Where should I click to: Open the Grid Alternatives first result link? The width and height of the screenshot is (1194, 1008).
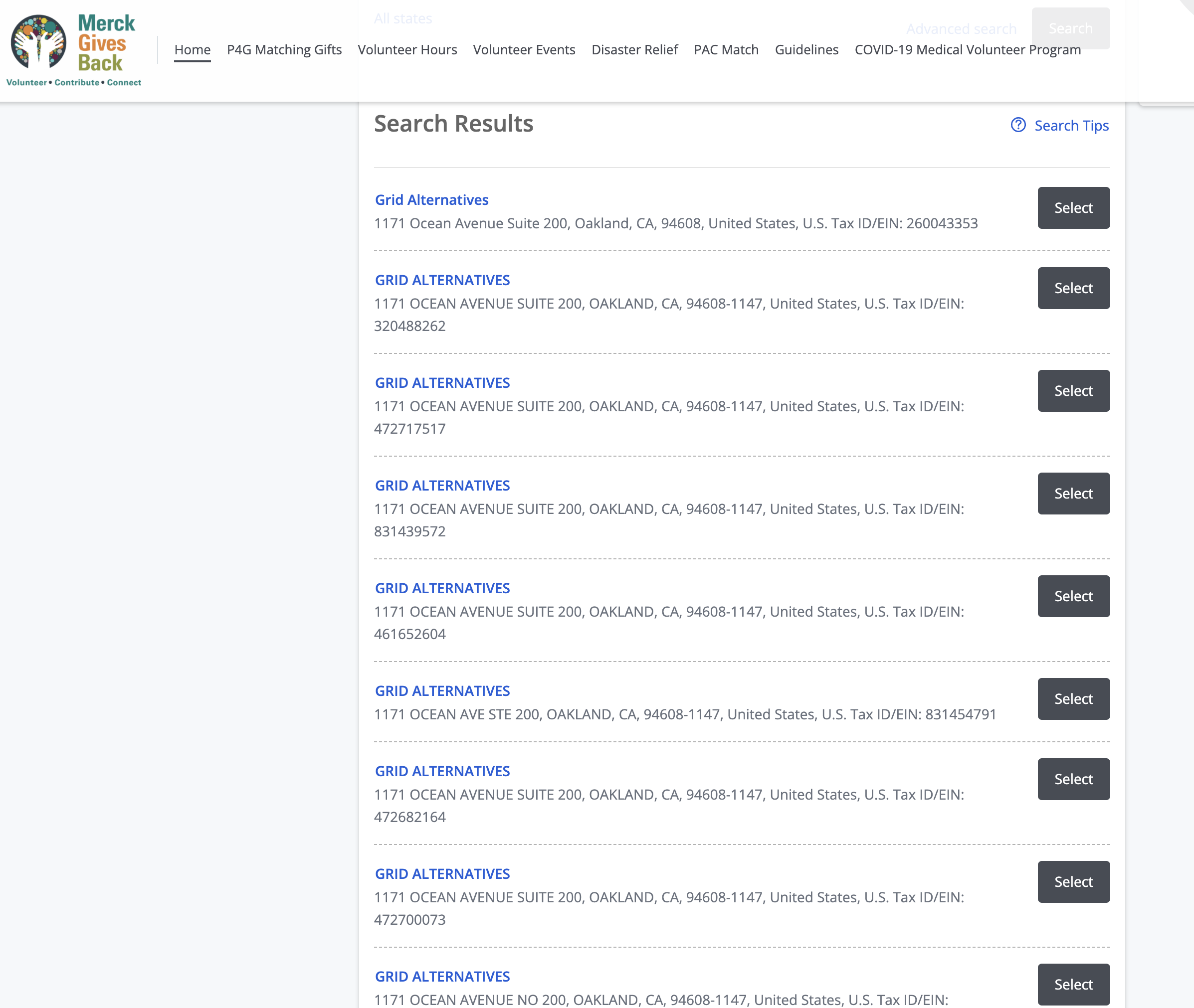coord(431,200)
